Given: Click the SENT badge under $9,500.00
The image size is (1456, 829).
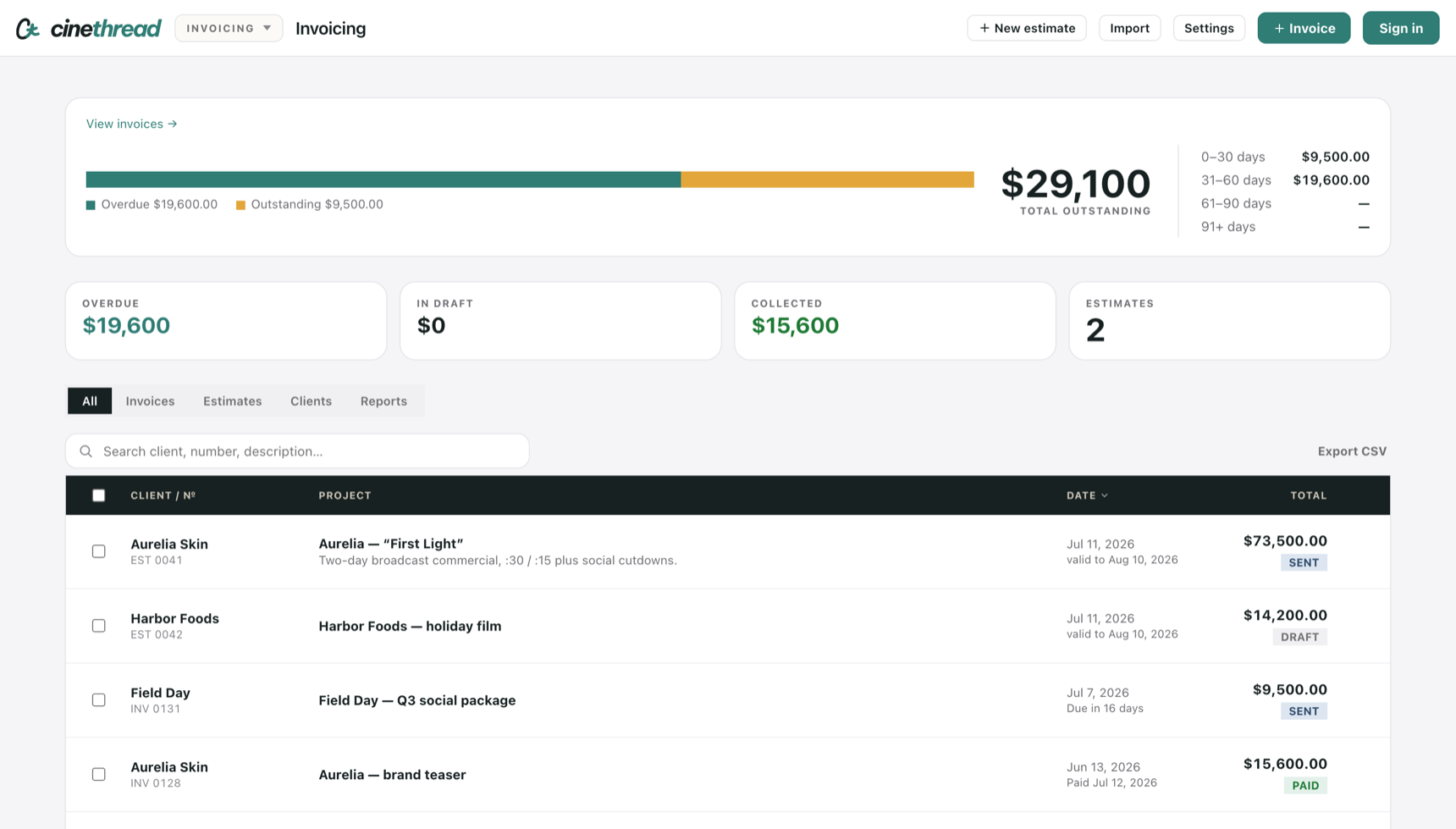Looking at the screenshot, I should coord(1304,712).
